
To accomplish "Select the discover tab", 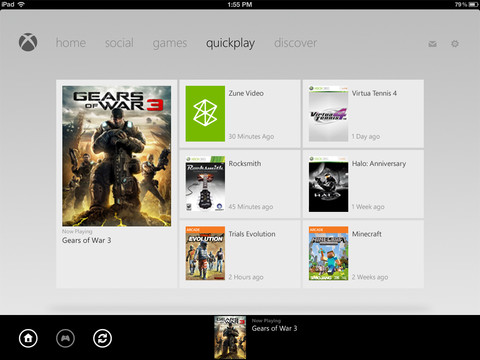I will (x=295, y=43).
